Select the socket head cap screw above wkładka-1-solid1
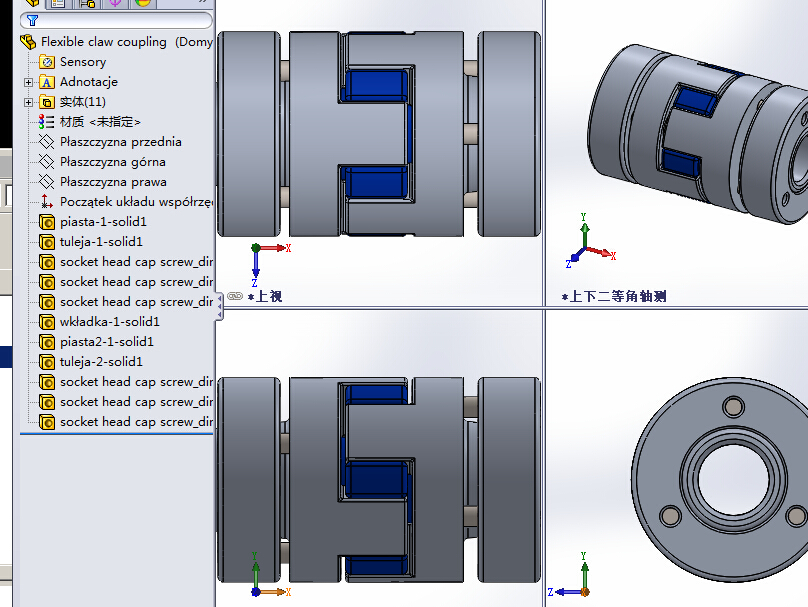 click(126, 302)
